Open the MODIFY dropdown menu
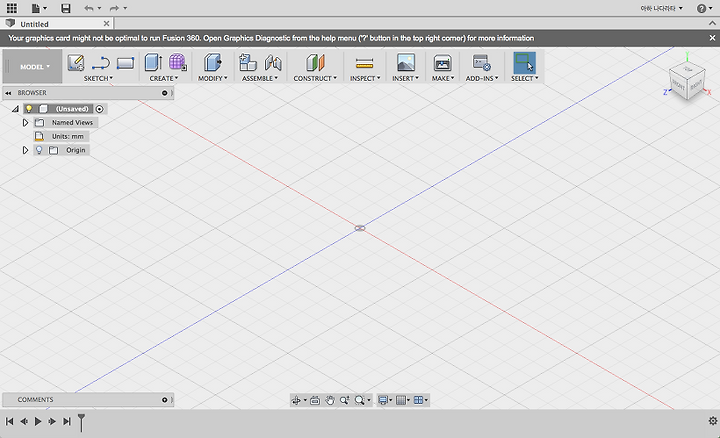The image size is (720, 438). pos(213,79)
